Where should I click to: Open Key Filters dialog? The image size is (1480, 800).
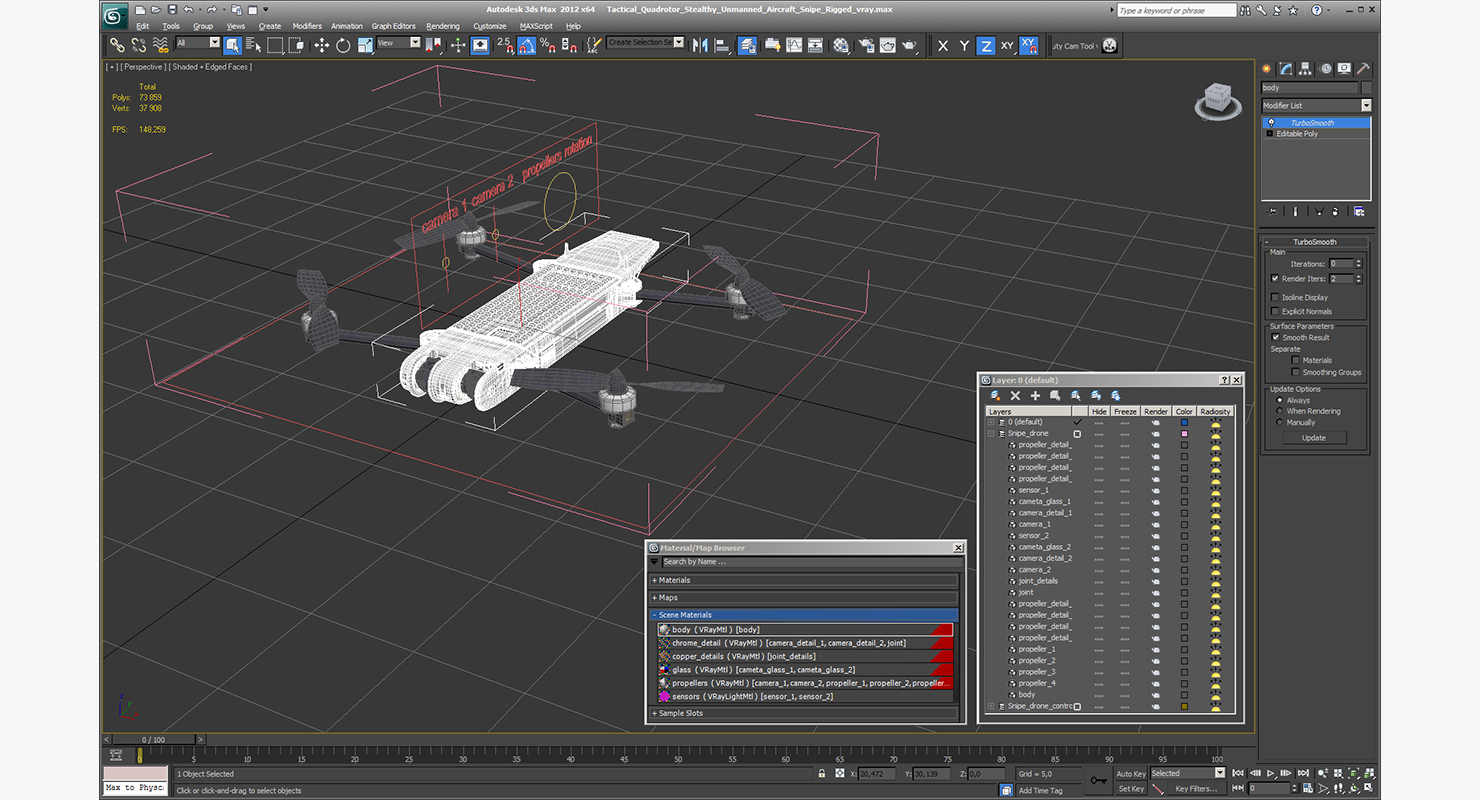pos(1196,788)
